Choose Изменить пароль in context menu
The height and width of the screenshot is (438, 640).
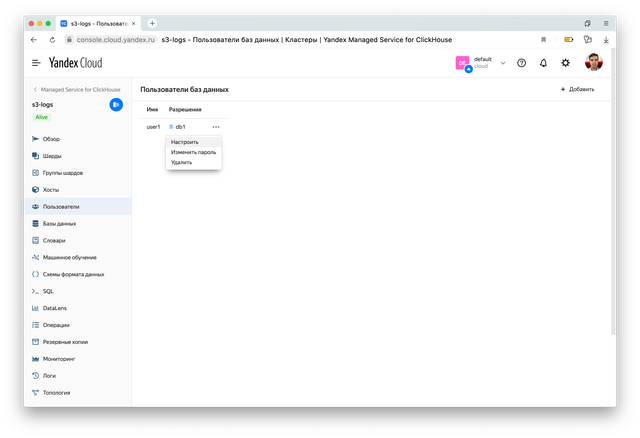193,152
